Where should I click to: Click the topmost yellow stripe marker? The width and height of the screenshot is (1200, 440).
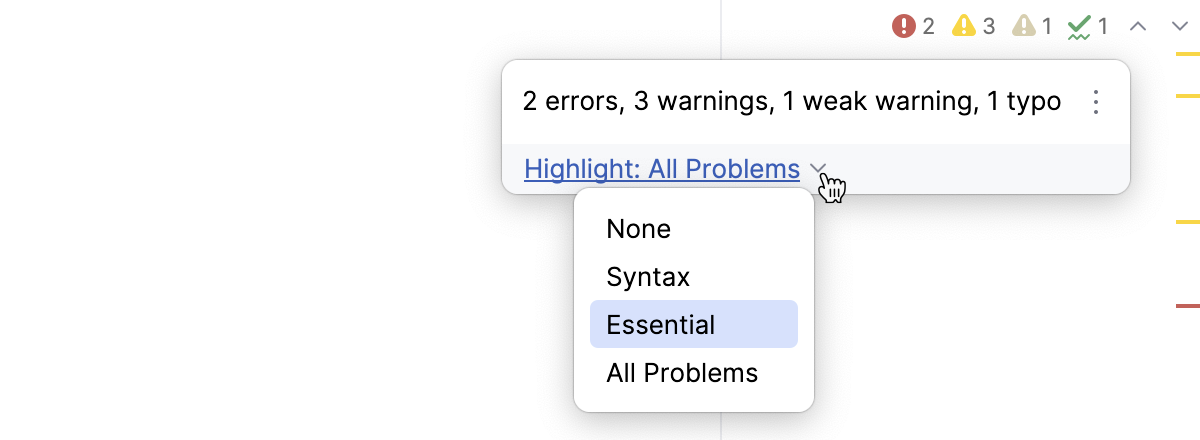click(x=1187, y=51)
